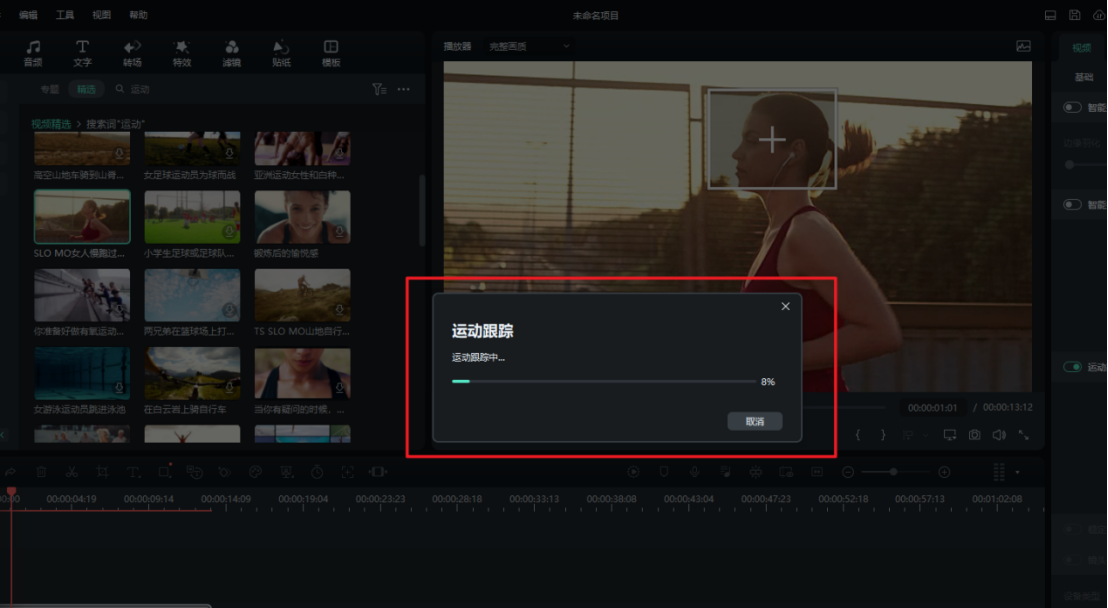Open the 转场 transitions tab

coord(132,53)
